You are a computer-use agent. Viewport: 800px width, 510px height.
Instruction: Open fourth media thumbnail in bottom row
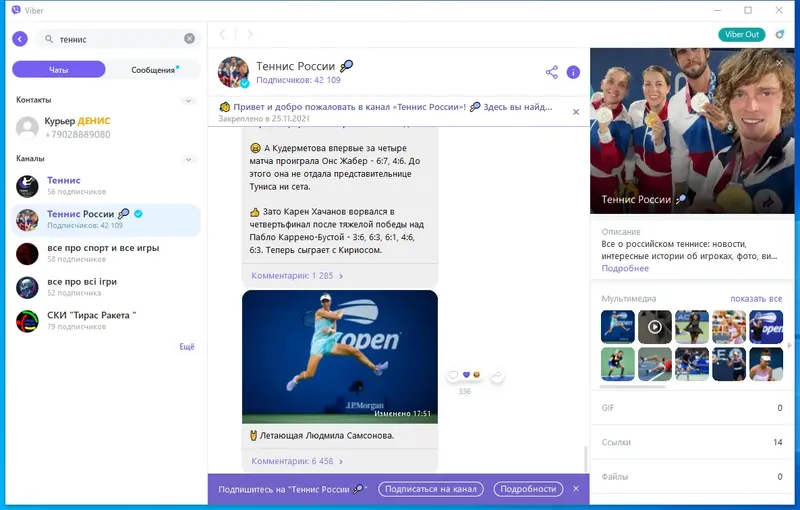729,364
